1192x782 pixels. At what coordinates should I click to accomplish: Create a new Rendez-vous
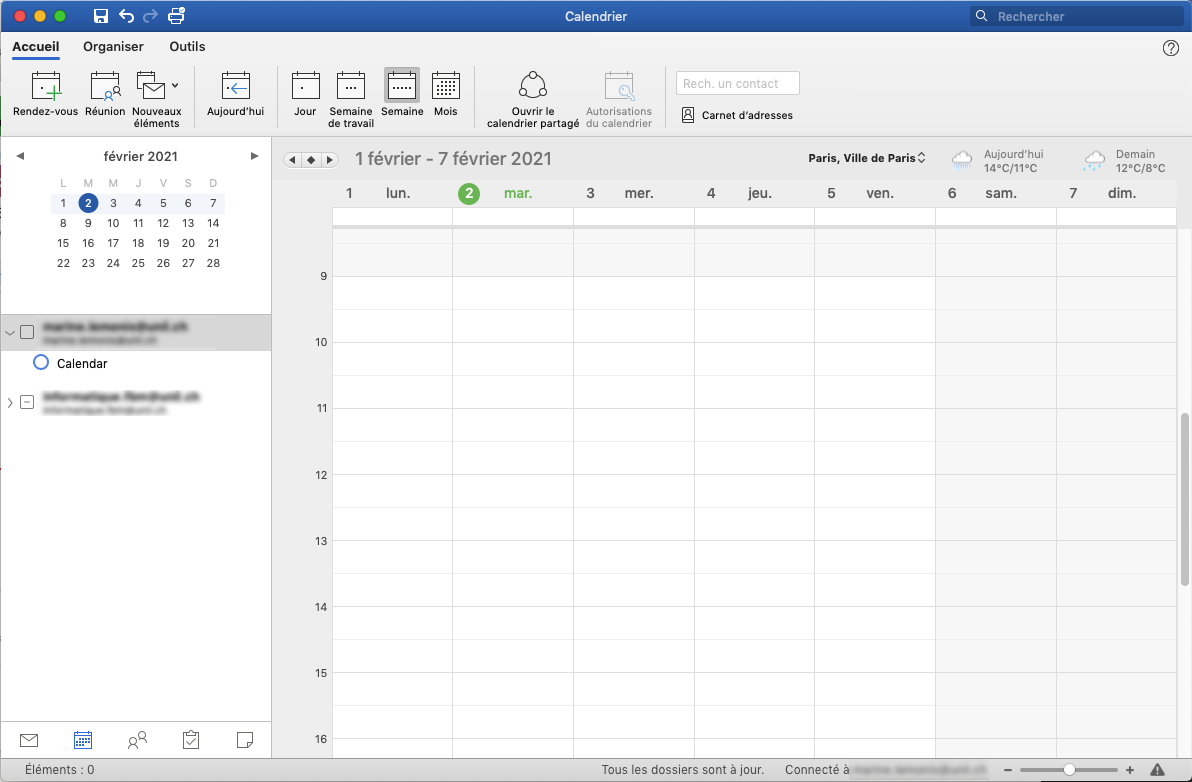coord(45,95)
